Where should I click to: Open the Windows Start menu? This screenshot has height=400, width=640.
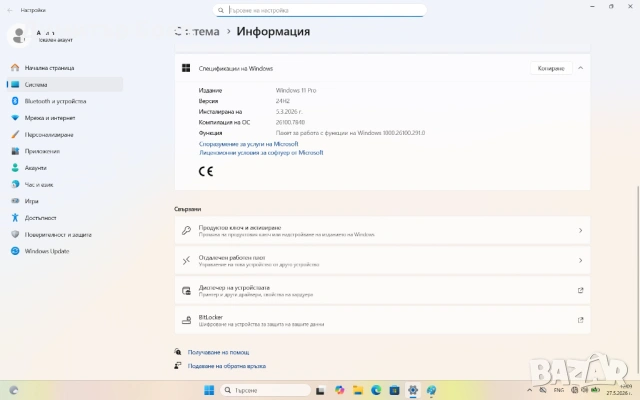(209, 390)
